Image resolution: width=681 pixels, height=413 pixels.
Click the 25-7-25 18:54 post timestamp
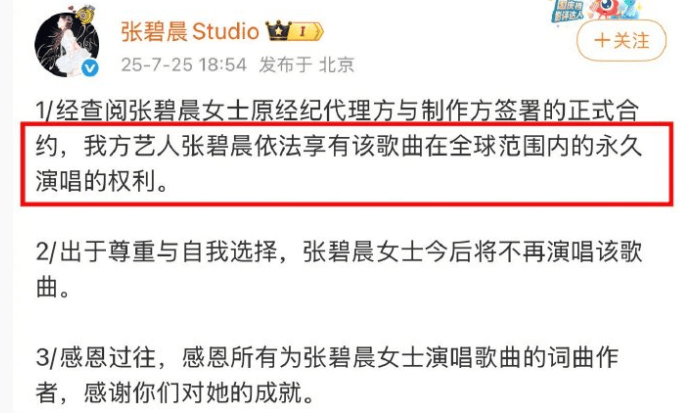point(184,65)
